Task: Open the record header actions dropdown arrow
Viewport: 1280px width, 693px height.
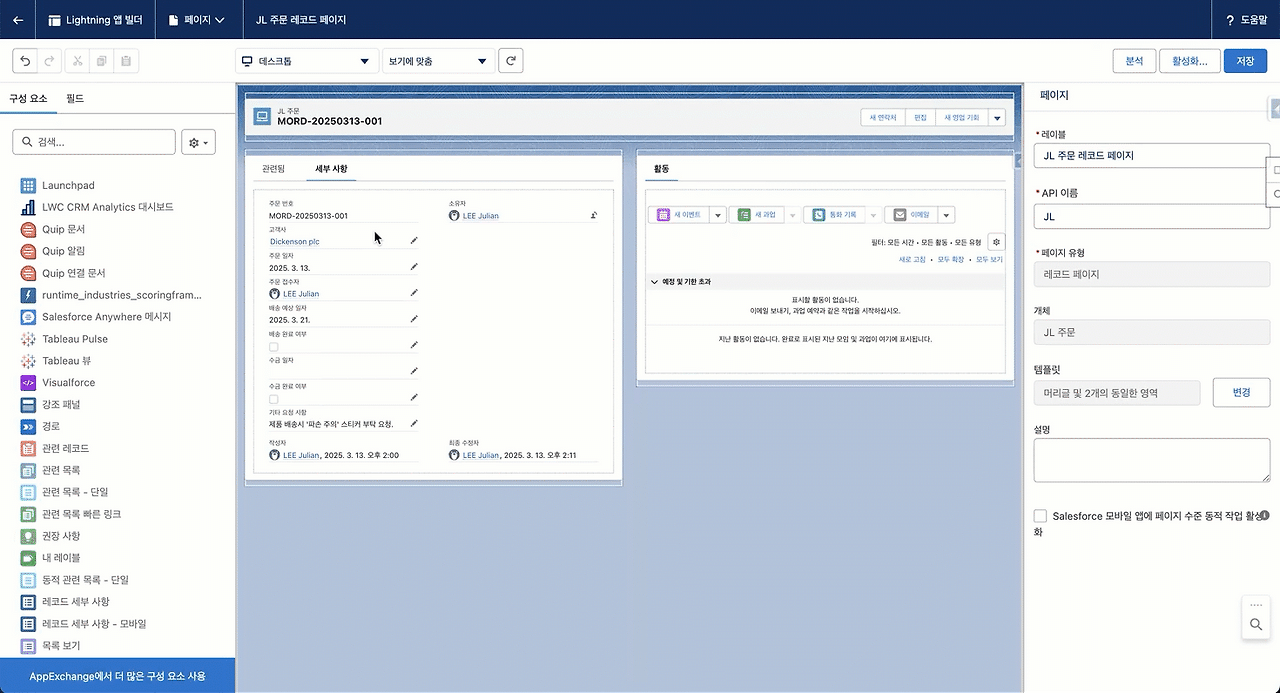Action: 997,117
